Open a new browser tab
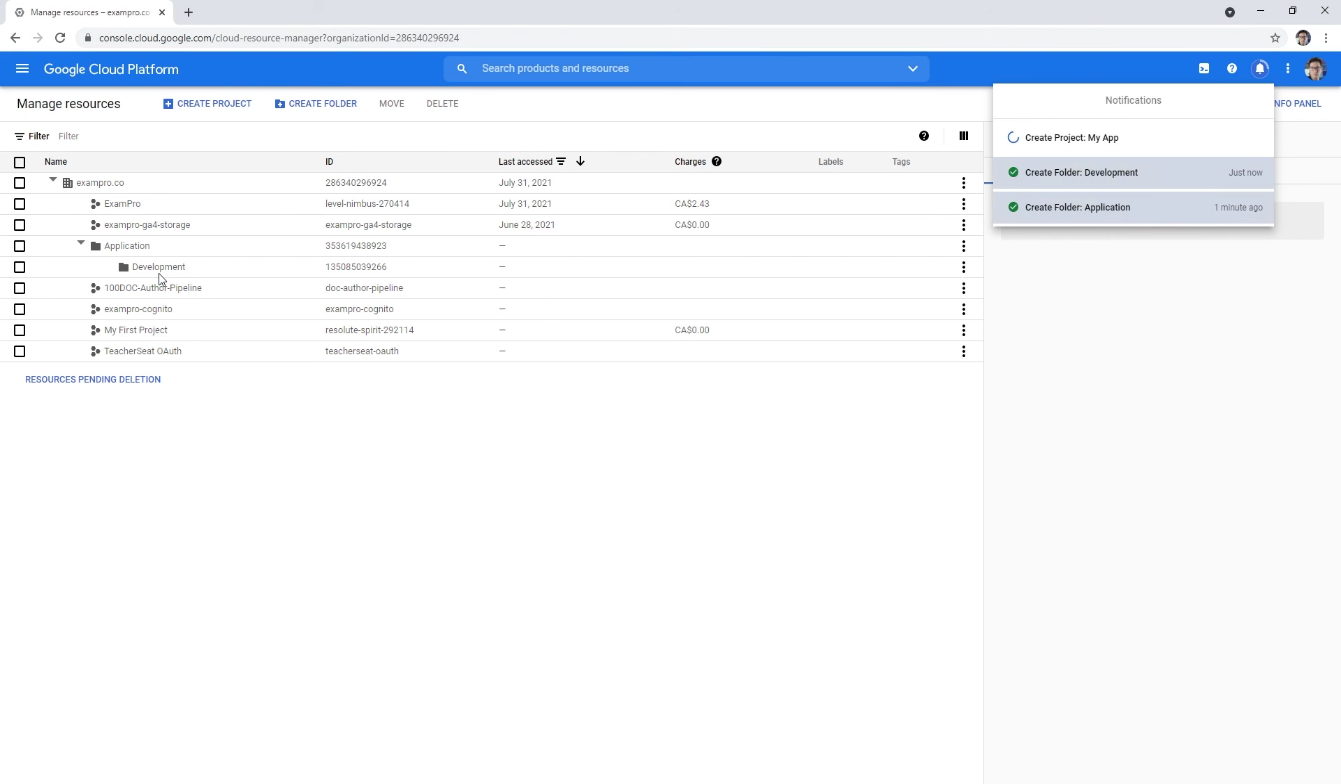The image size is (1341, 784). [188, 12]
